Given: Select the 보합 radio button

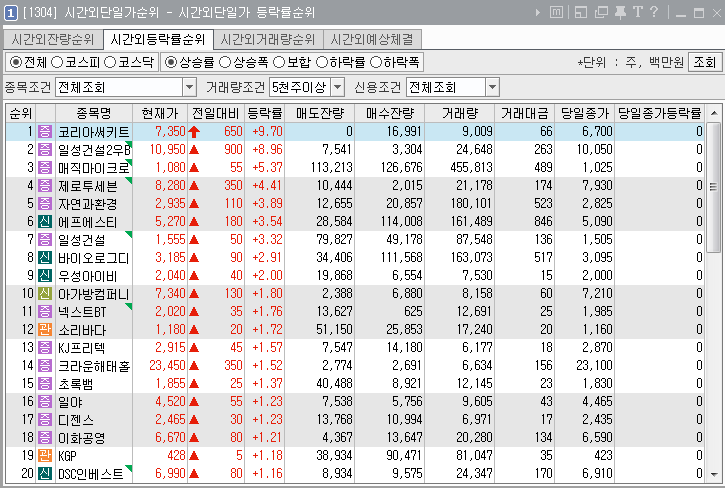Looking at the screenshot, I should click(279, 62).
